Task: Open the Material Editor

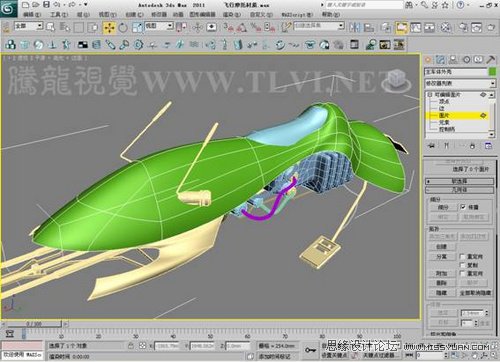Action: pyautogui.click(x=446, y=27)
